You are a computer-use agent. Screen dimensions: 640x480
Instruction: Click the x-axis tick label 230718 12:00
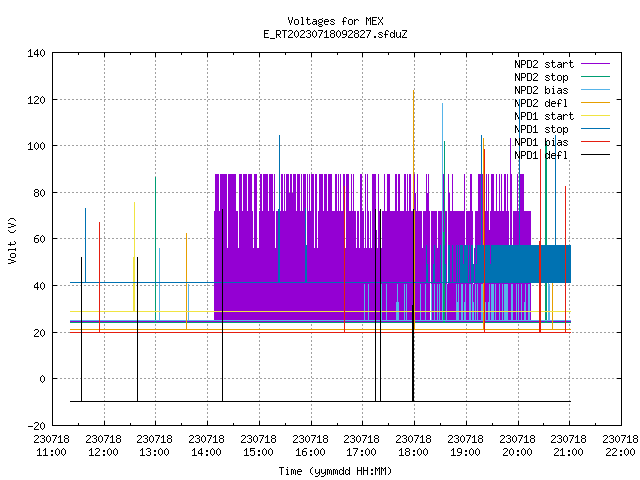coord(104,446)
